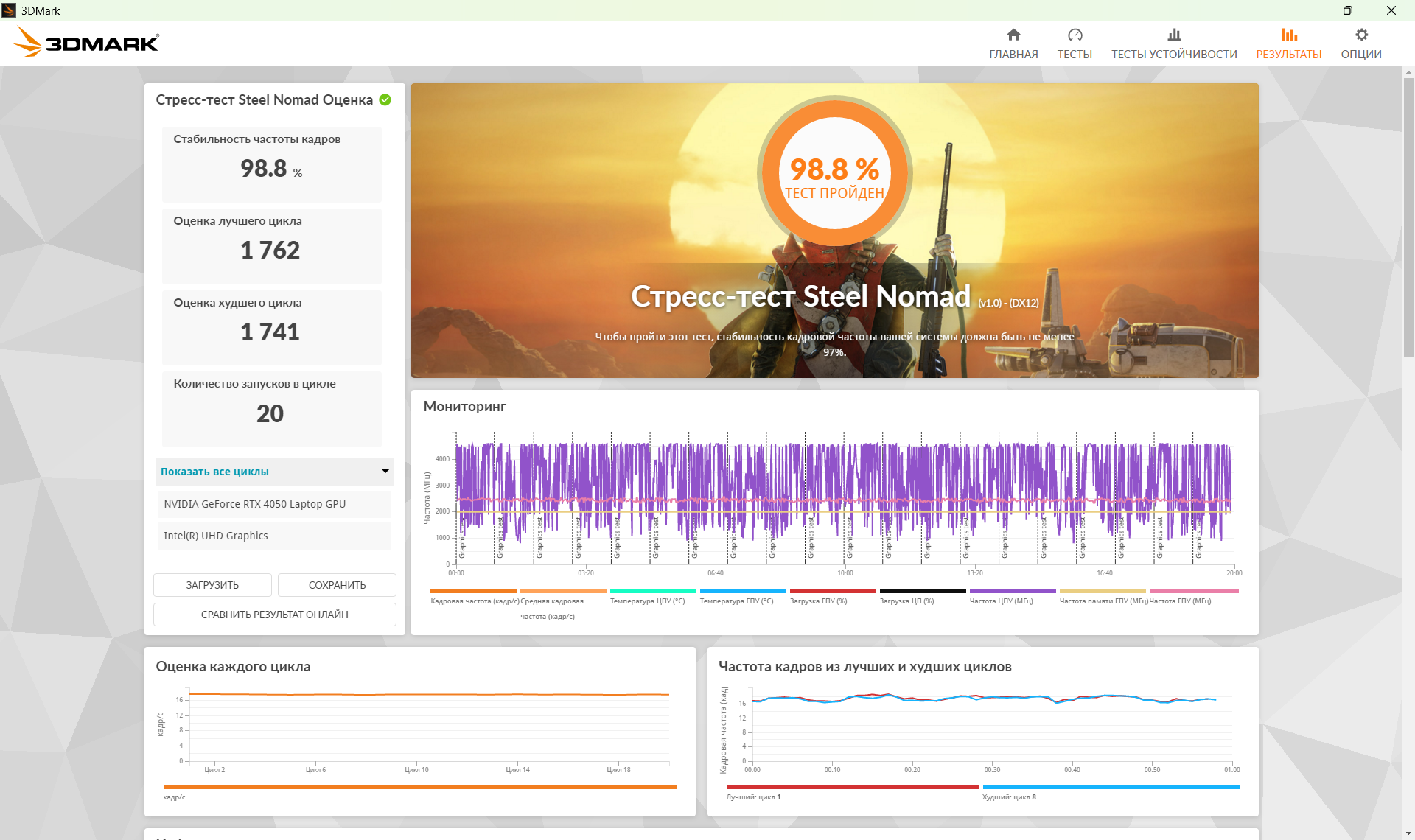
Task: Select the NVIDIA GeForce RTX 4050 Laptop GPU row
Action: pos(274,504)
